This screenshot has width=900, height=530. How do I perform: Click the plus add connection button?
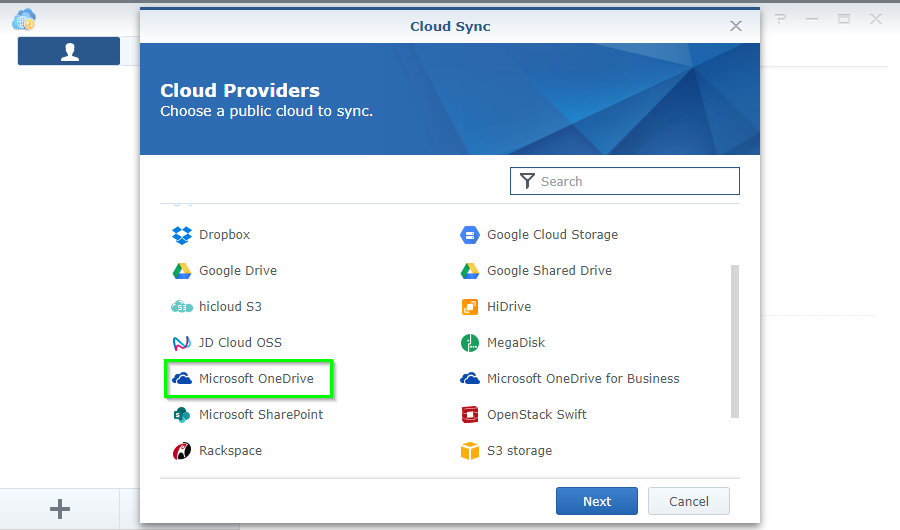(60, 509)
